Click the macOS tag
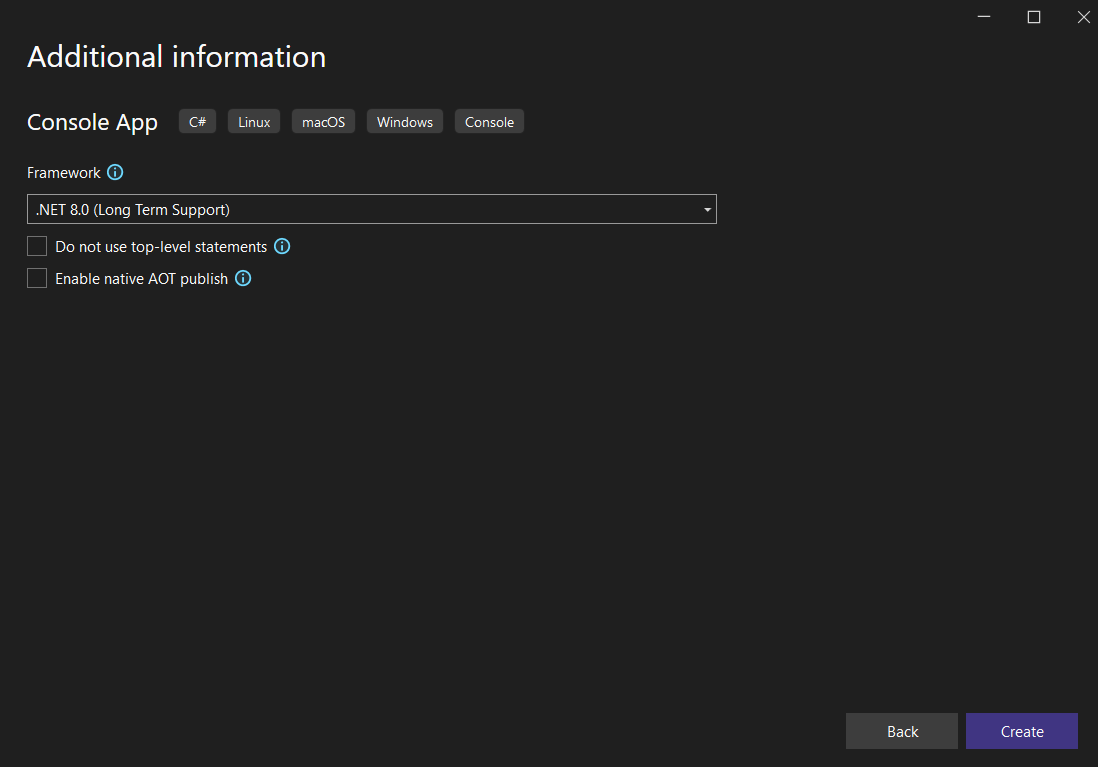Image resolution: width=1098 pixels, height=767 pixels. (x=324, y=122)
